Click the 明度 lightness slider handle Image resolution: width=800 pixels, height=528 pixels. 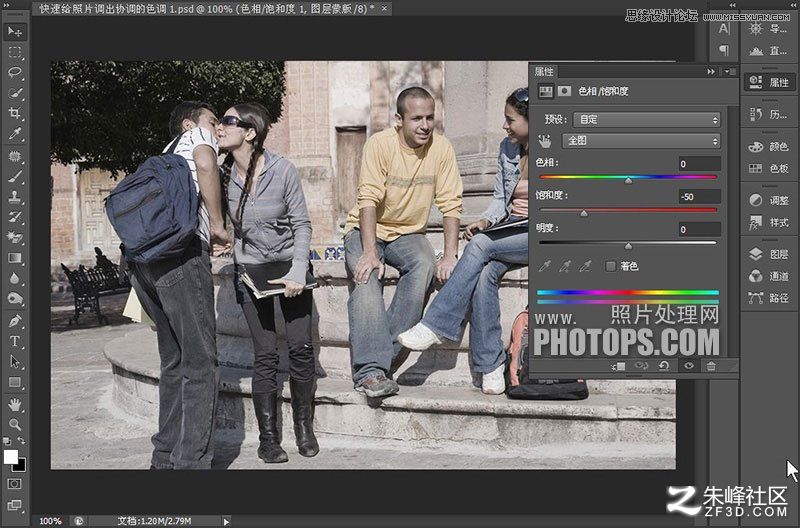[x=629, y=246]
